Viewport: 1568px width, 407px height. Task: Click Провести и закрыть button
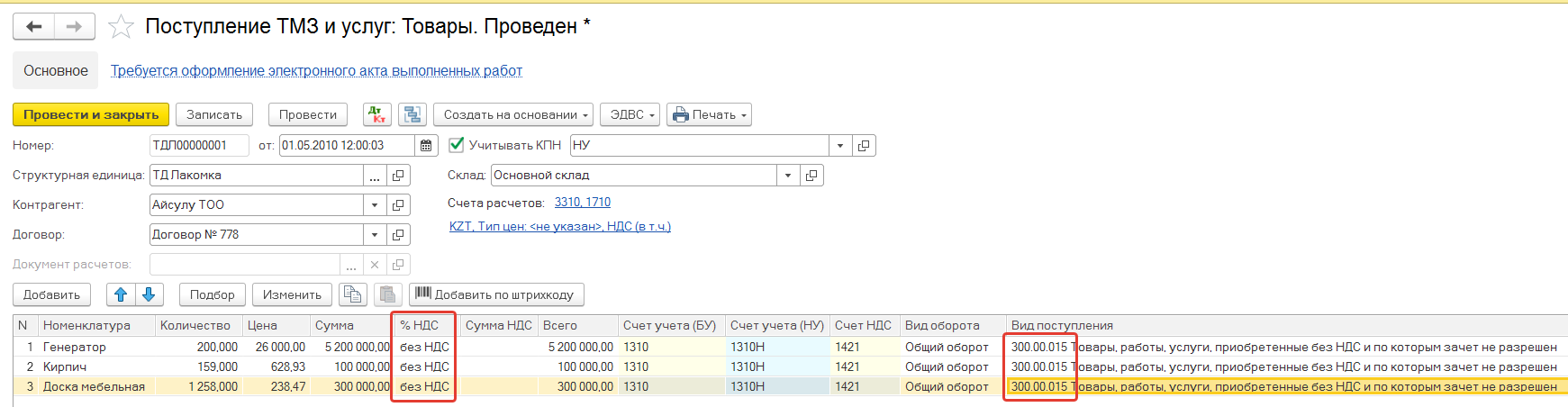click(x=91, y=114)
